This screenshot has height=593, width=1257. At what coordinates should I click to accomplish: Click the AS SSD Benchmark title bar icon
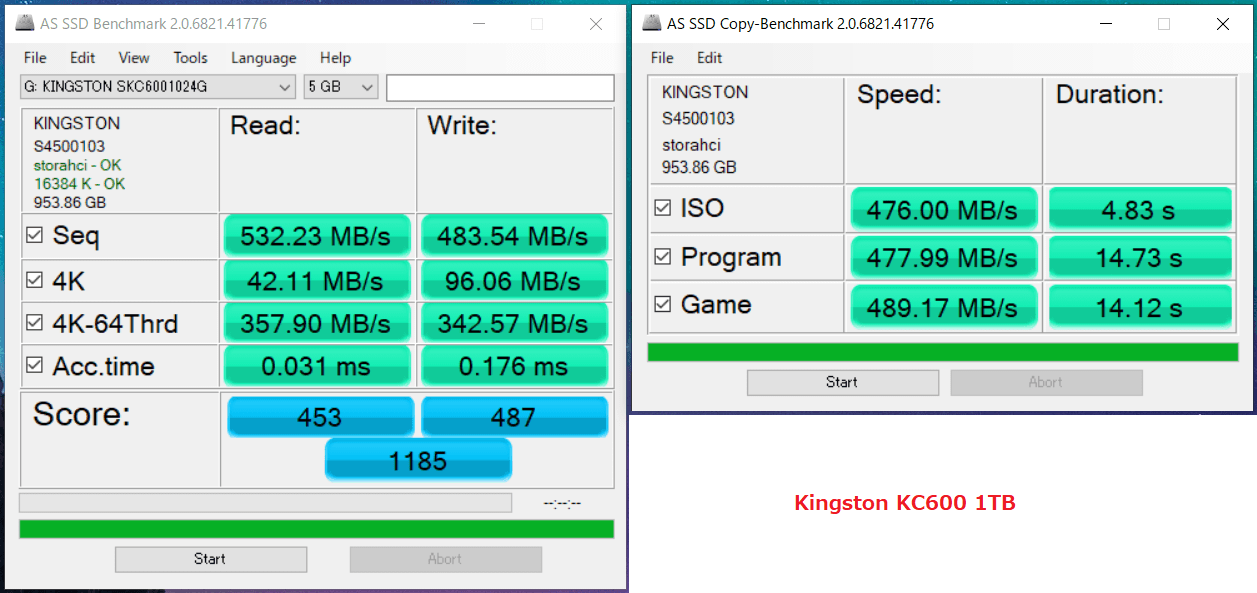[x=26, y=23]
